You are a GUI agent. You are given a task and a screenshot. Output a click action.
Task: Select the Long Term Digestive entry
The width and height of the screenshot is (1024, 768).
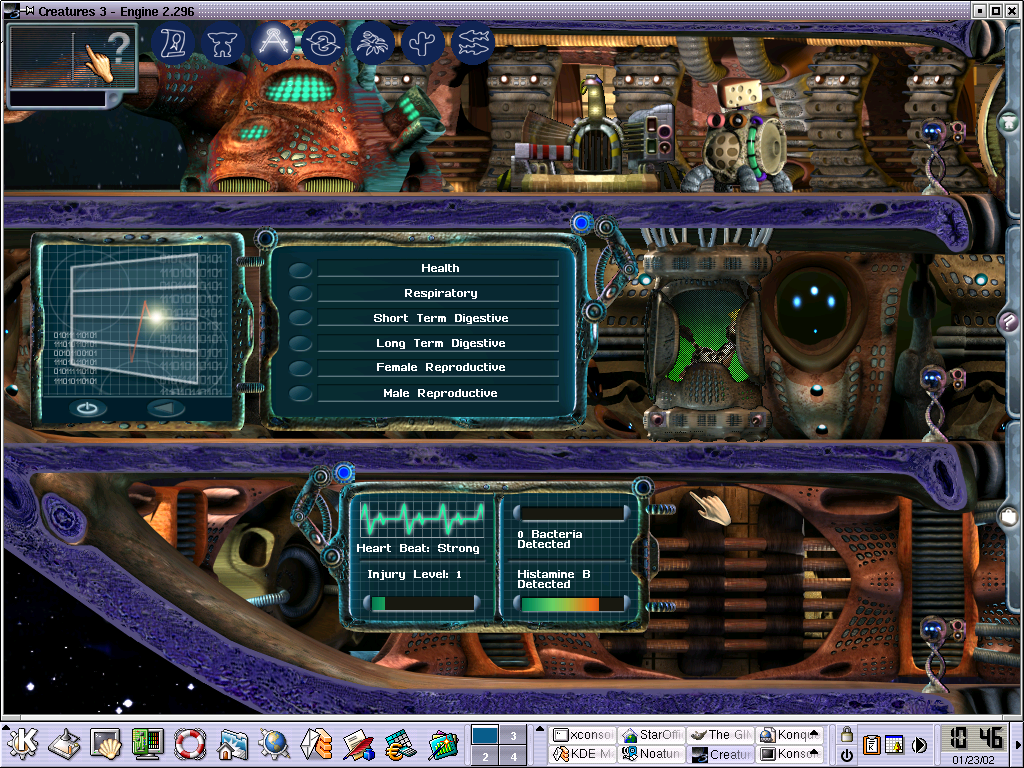440,343
